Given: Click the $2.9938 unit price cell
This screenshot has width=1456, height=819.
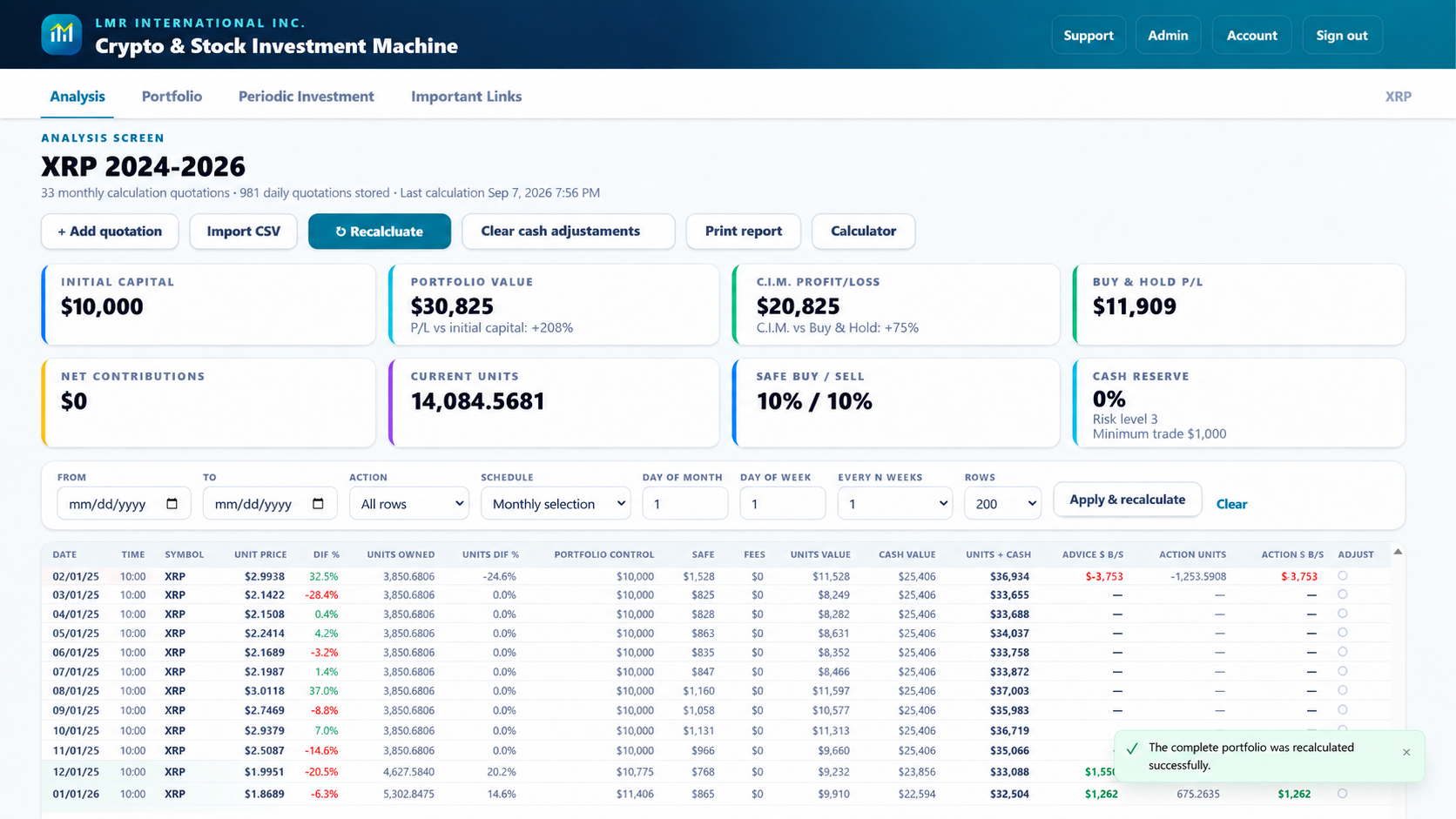Looking at the screenshot, I should tap(265, 576).
